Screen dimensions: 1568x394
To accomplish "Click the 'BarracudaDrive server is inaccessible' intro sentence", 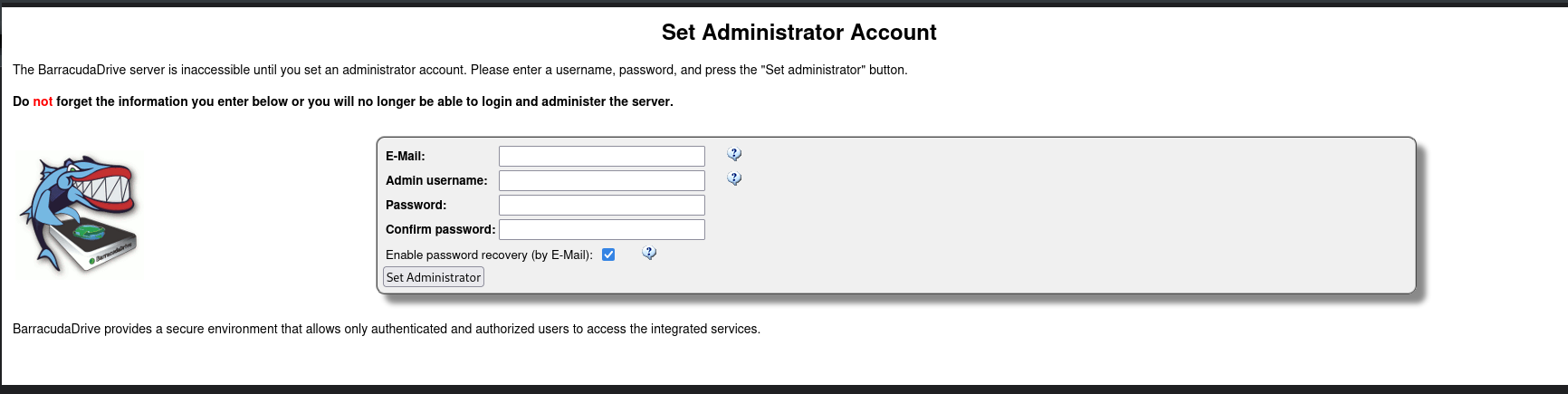I will pyautogui.click(x=460, y=70).
